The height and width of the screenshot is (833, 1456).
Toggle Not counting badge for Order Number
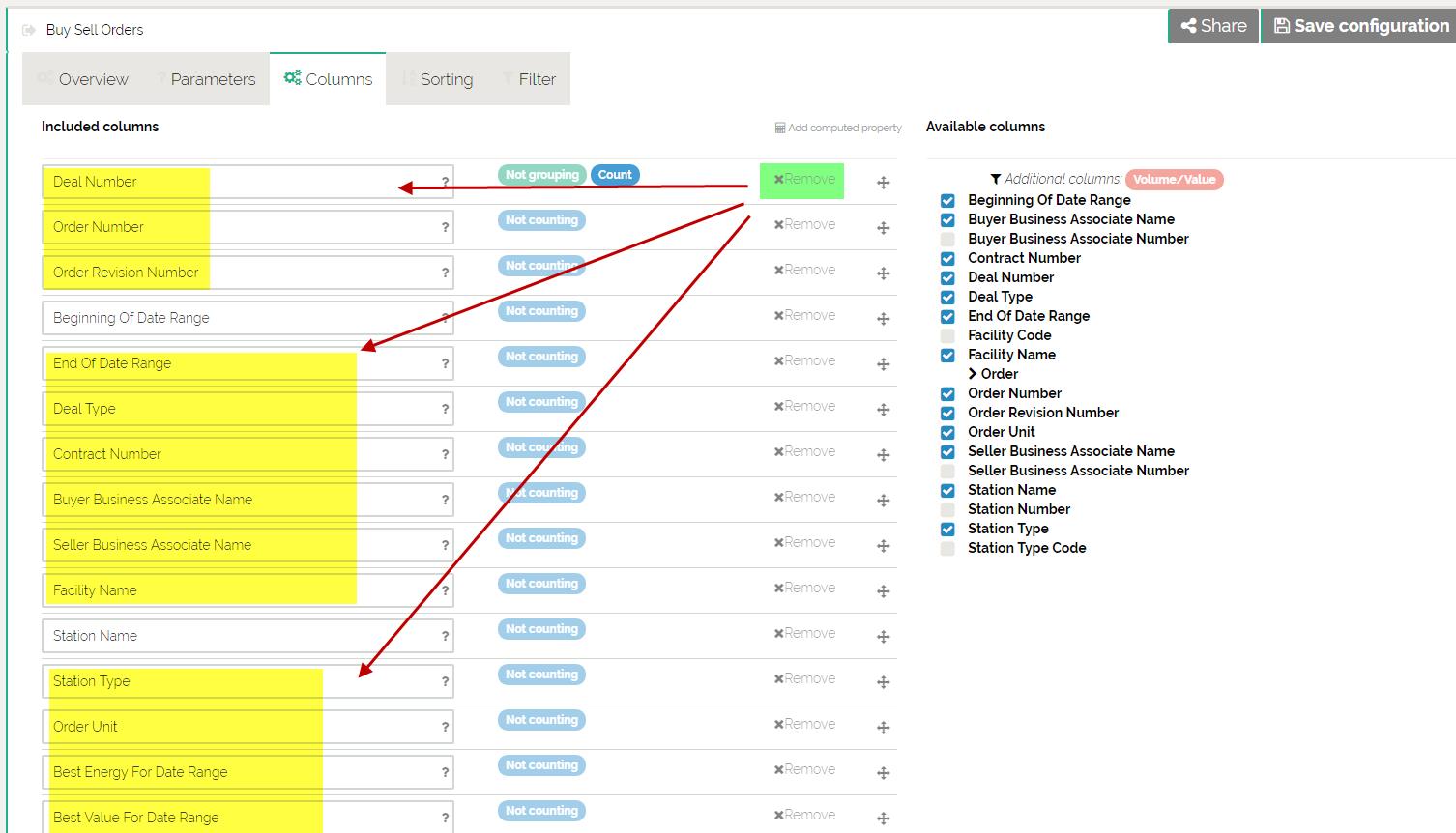(x=541, y=220)
